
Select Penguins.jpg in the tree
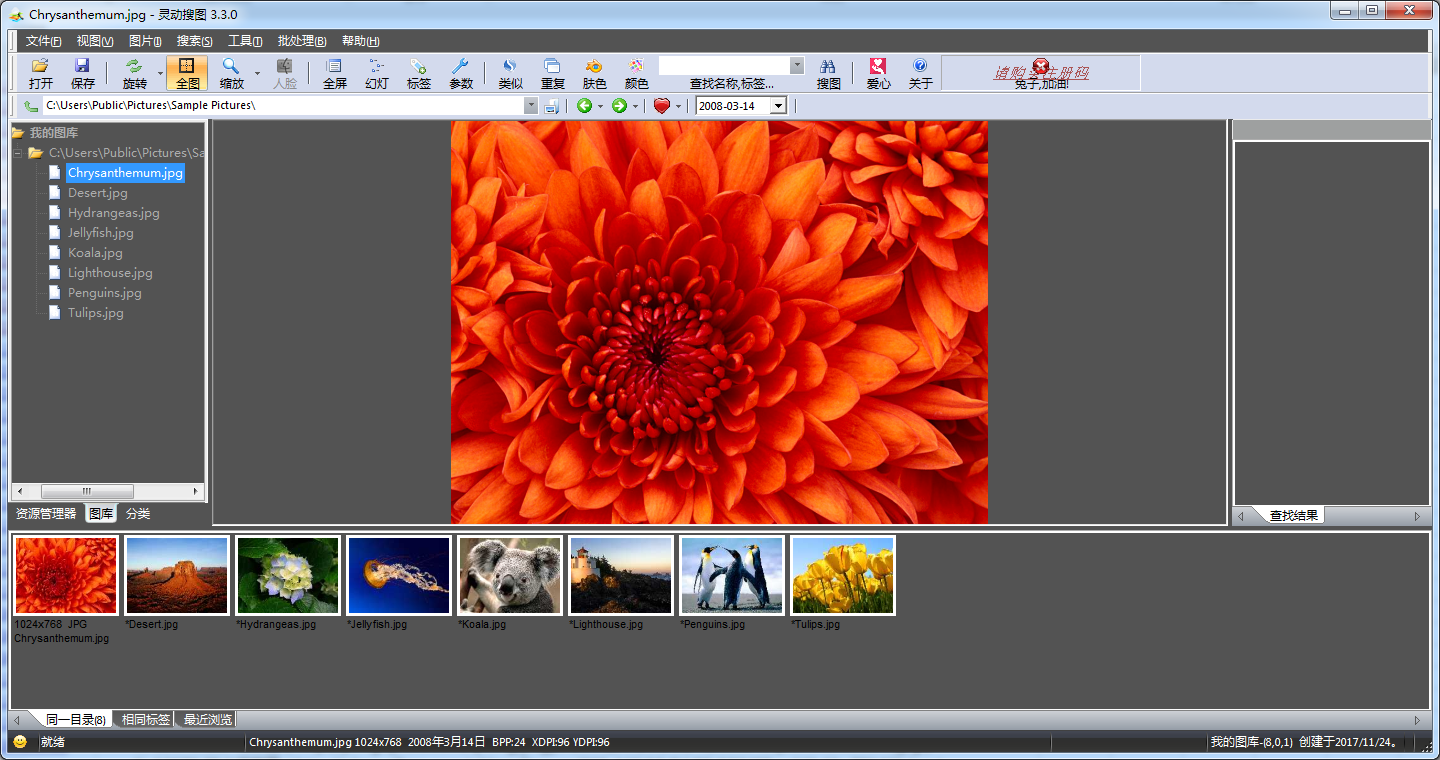105,293
